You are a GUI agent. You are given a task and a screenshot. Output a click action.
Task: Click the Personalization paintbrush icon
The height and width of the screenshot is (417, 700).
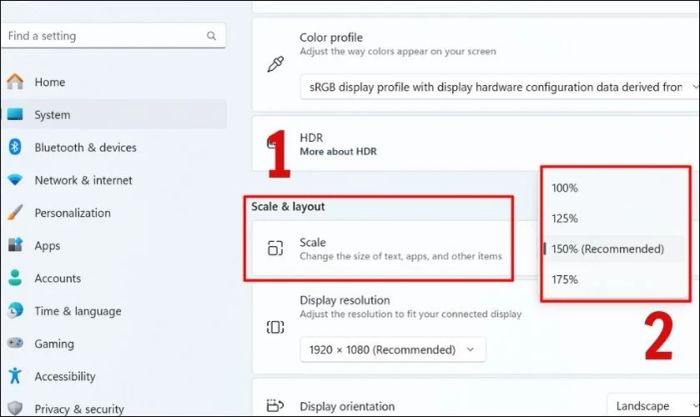click(15, 213)
